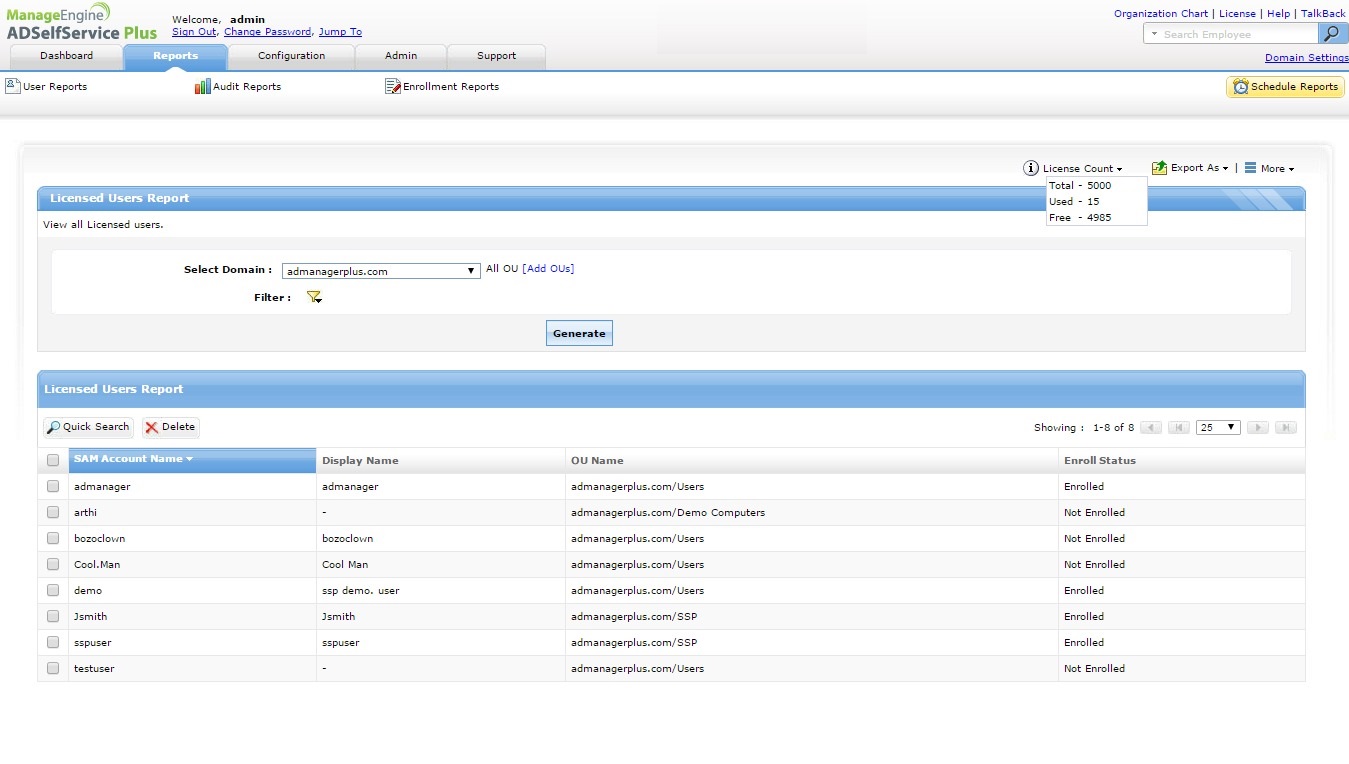
Task: Jump to last page arrow in pagination
Action: click(x=1286, y=428)
